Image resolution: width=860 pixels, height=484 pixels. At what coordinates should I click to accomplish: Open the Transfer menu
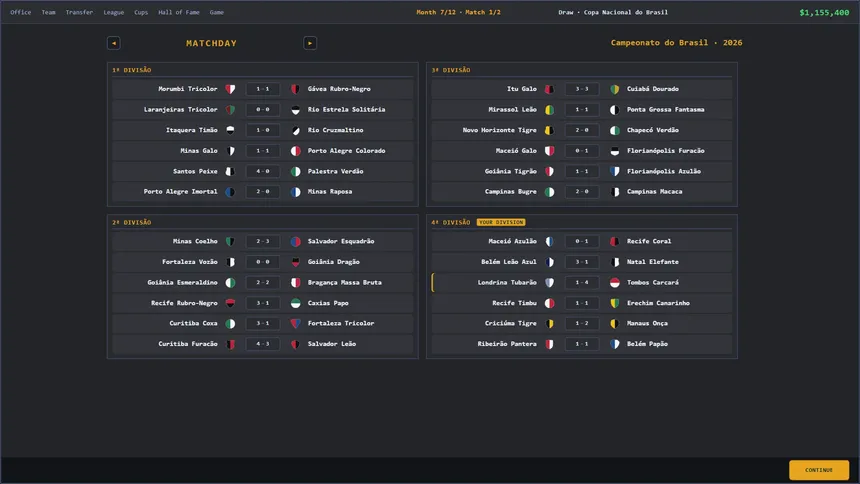[79, 12]
